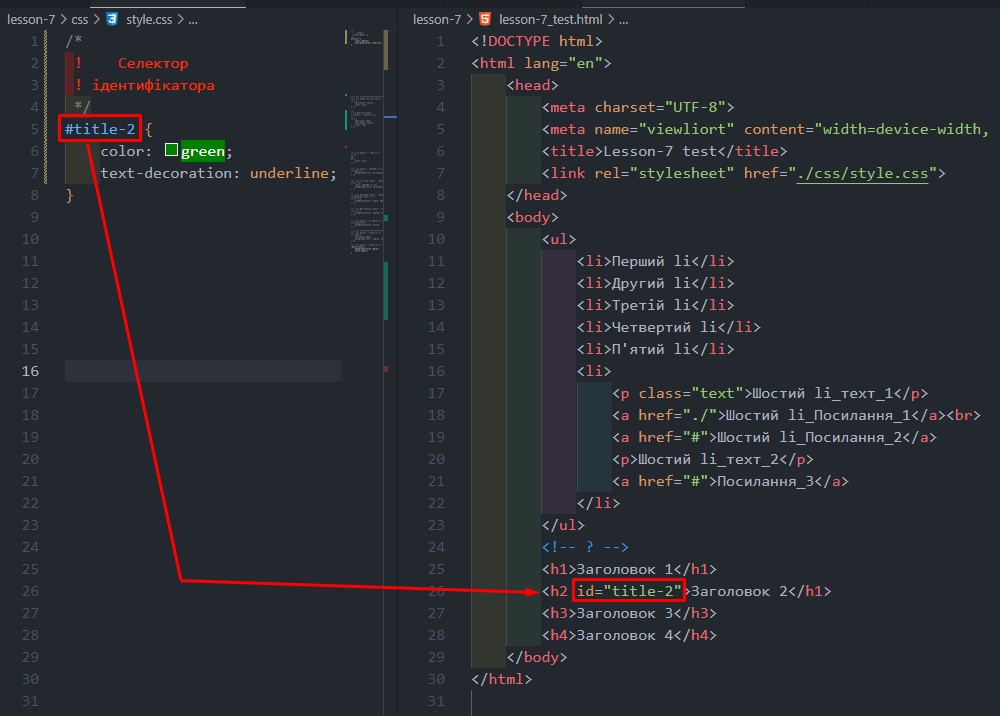Open the green color swatch picker
This screenshot has width=1000, height=716.
[171, 150]
